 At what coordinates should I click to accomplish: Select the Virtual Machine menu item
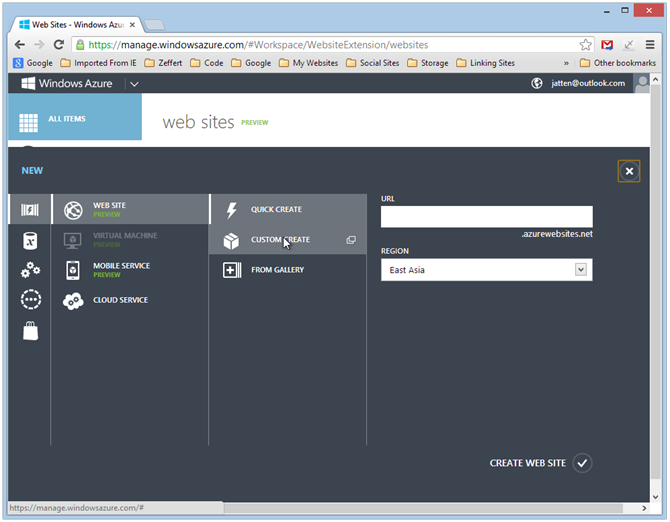(x=130, y=240)
